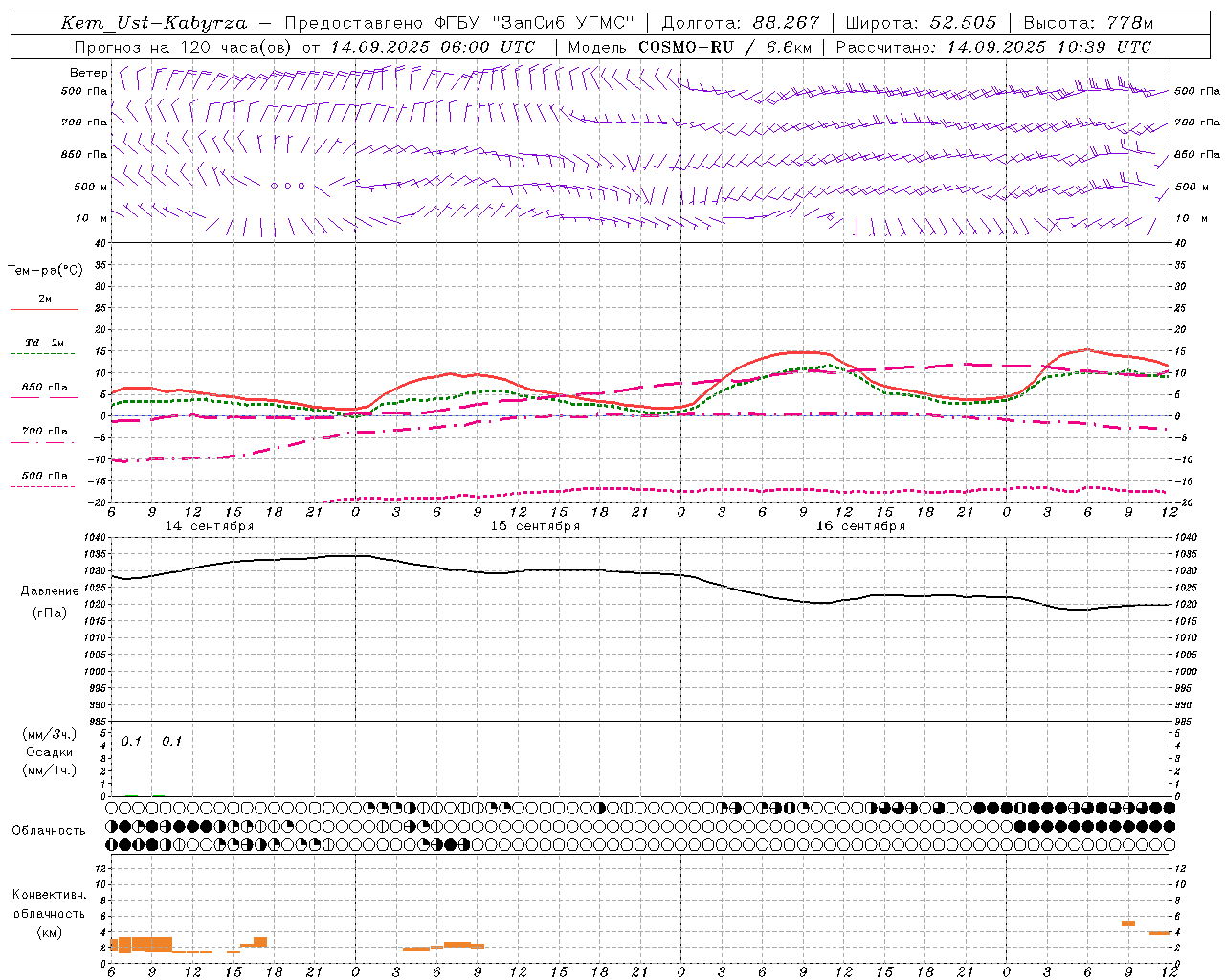
Task: Click the station name Kem_Ust-Kabyrza in the header
Action: tap(154, 23)
